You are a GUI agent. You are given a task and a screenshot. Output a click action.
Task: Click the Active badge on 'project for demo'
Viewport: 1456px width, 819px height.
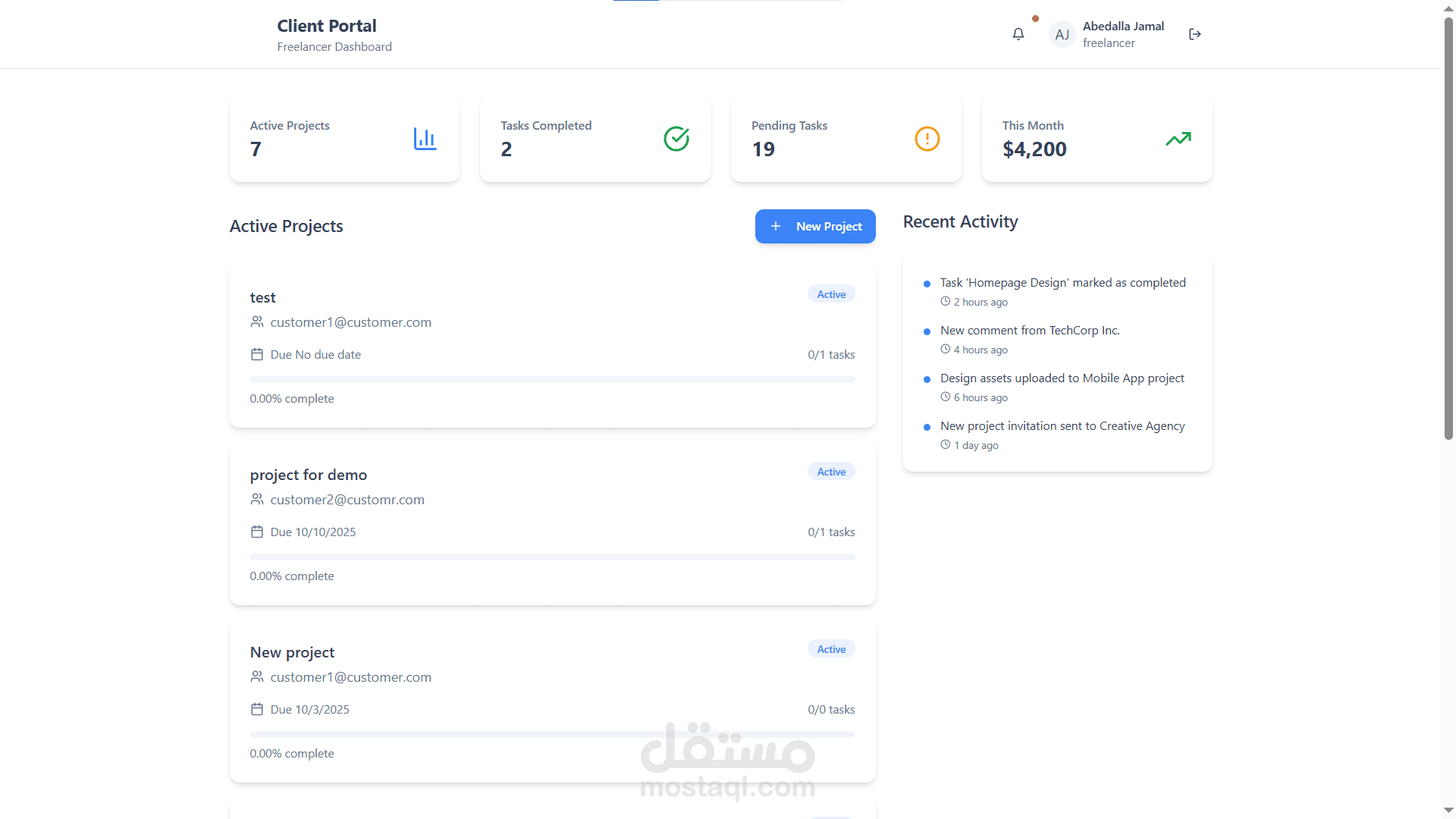point(831,472)
